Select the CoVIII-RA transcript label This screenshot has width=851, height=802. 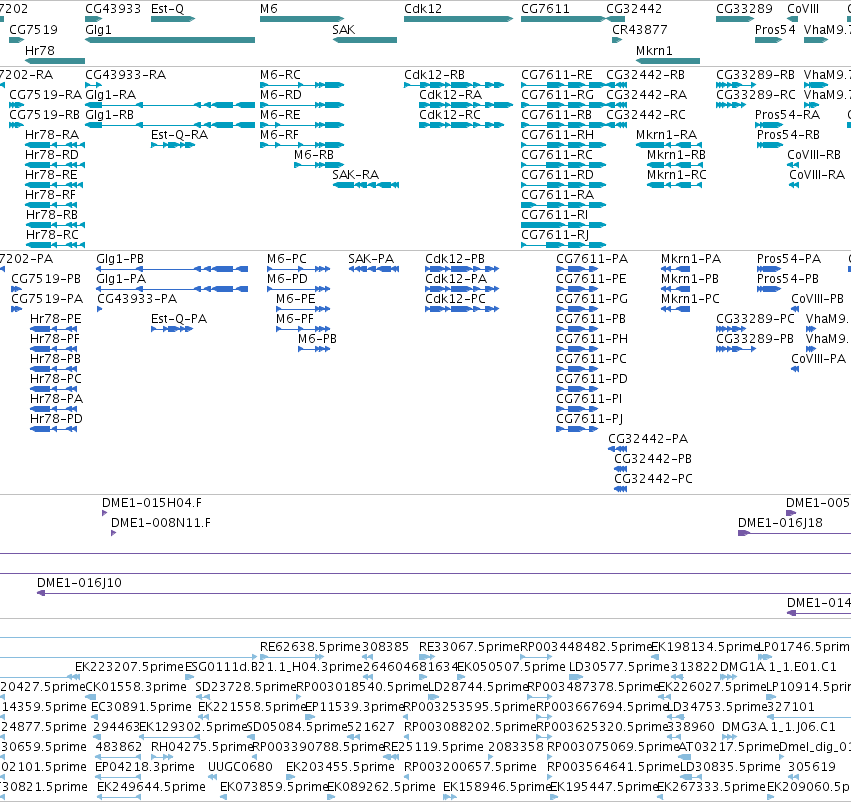tap(817, 175)
